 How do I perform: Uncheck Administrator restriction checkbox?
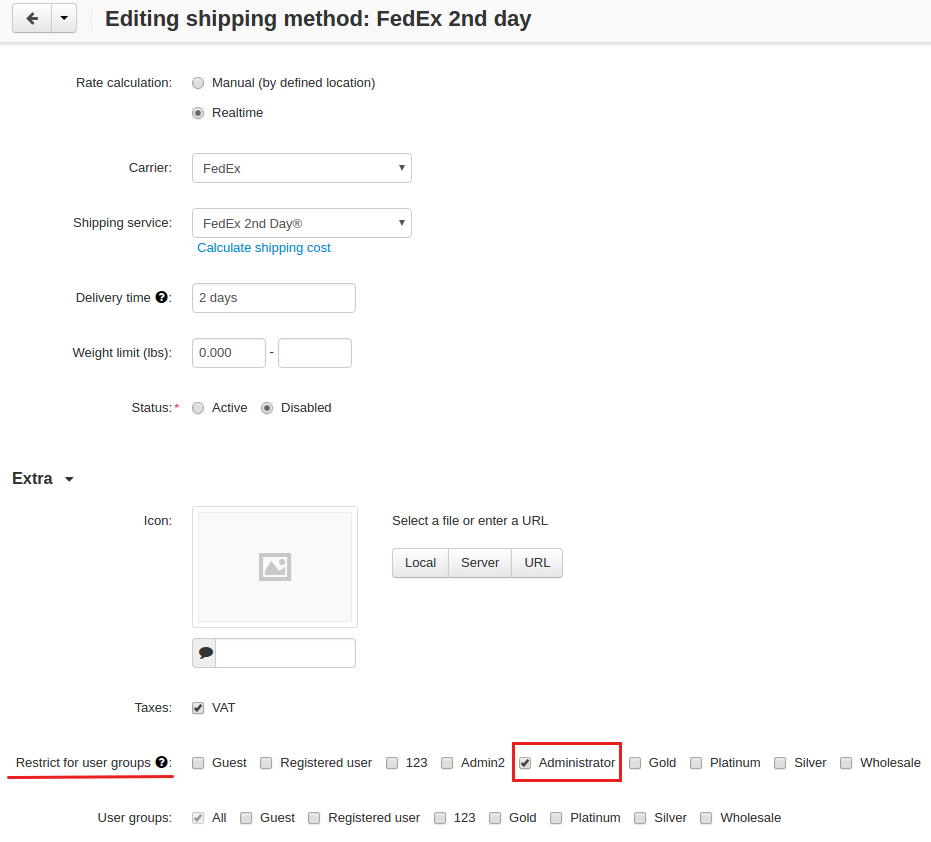coord(525,763)
